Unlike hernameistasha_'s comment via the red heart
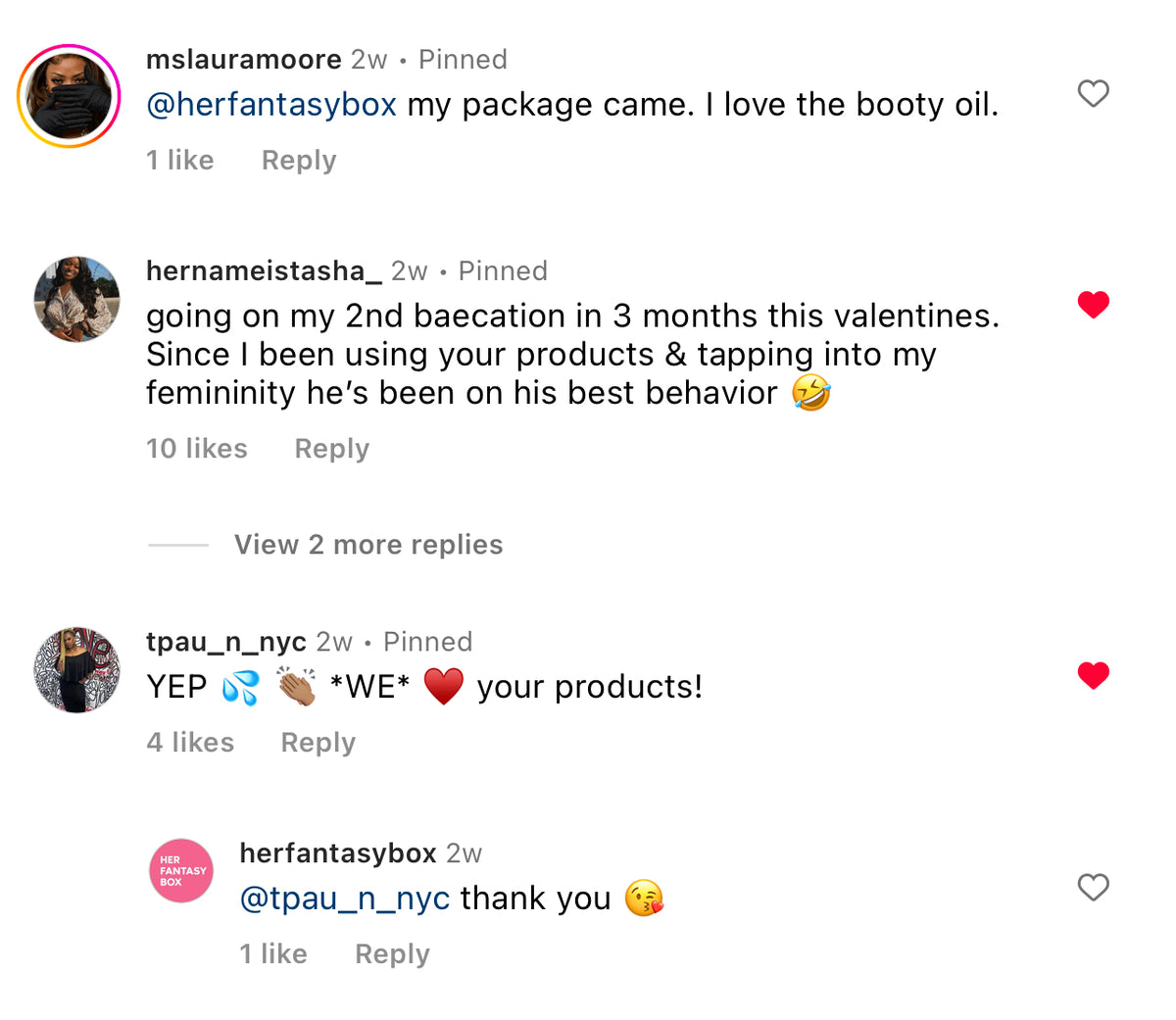 coord(1093,305)
